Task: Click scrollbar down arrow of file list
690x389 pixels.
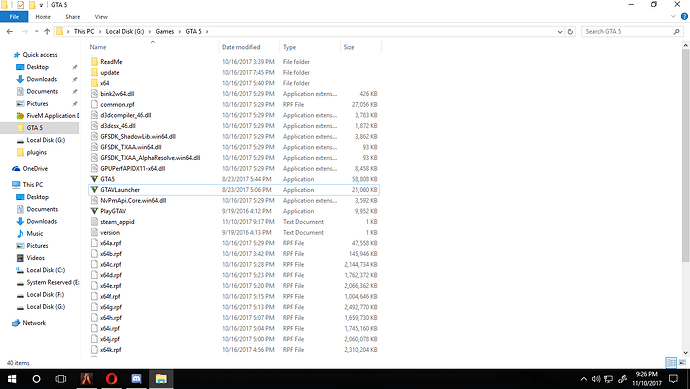Action: click(686, 352)
